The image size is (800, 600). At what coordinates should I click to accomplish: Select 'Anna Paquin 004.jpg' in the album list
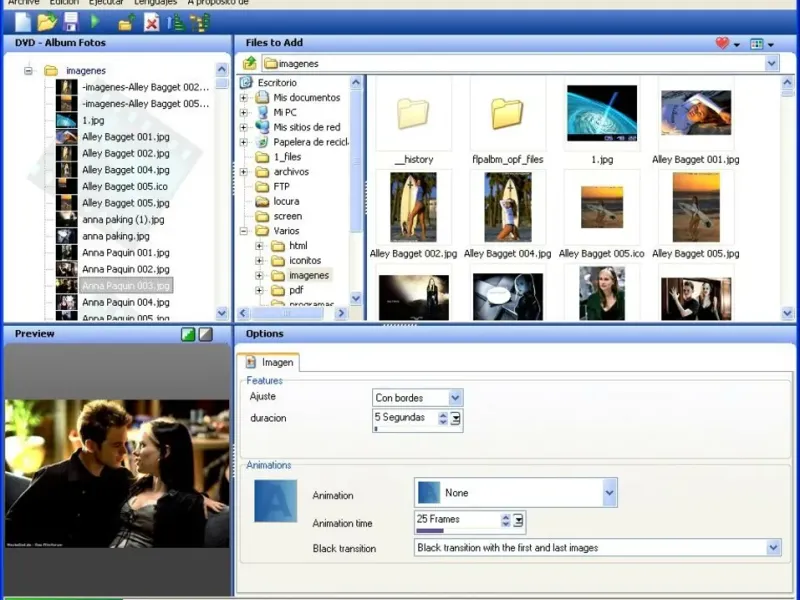point(125,302)
